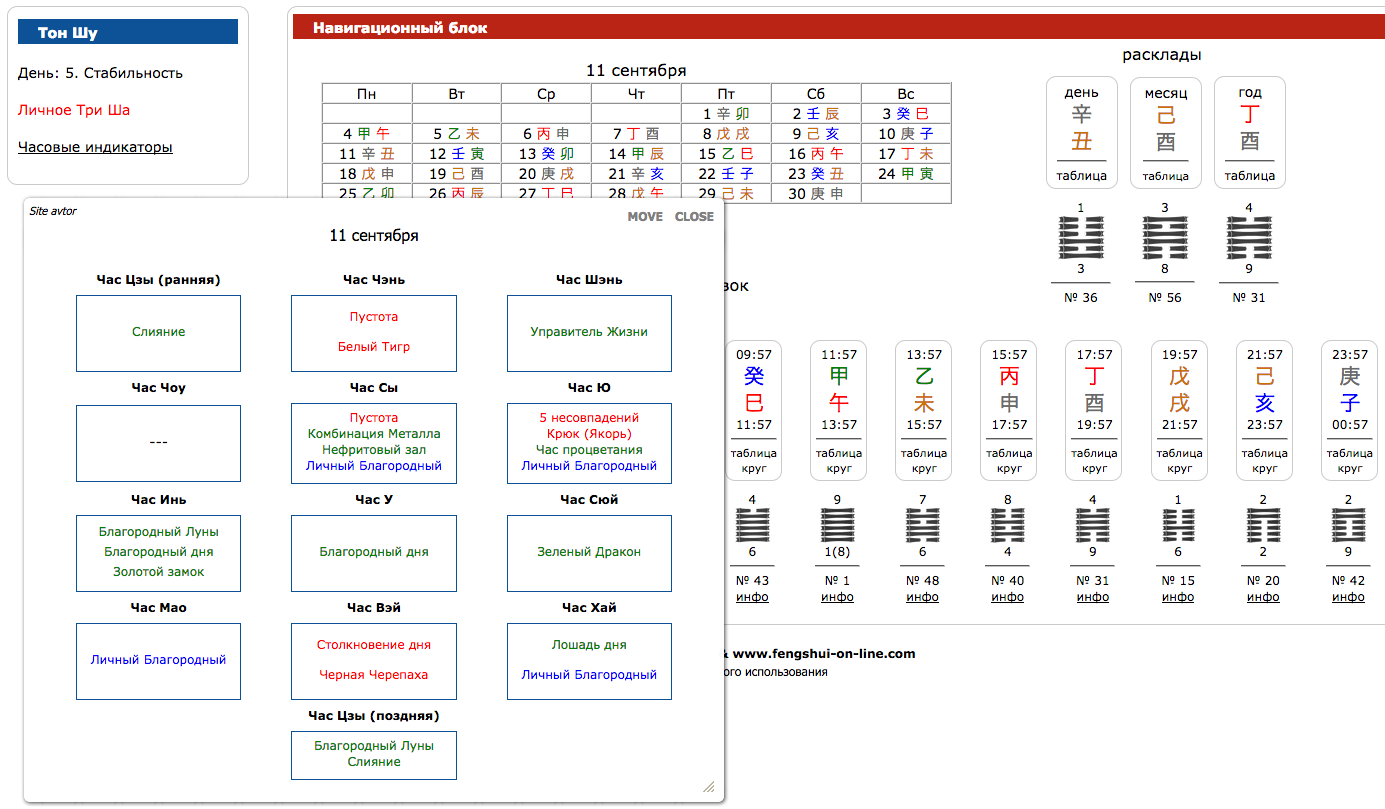The image size is (1385, 809).
Task: Open the Часовые индикаторы link
Action: click(x=95, y=147)
